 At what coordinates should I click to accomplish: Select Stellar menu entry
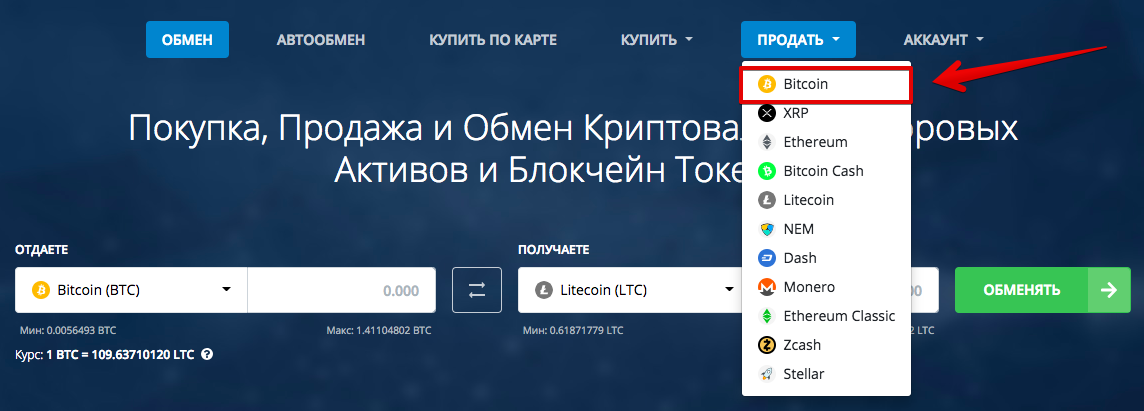(x=826, y=374)
